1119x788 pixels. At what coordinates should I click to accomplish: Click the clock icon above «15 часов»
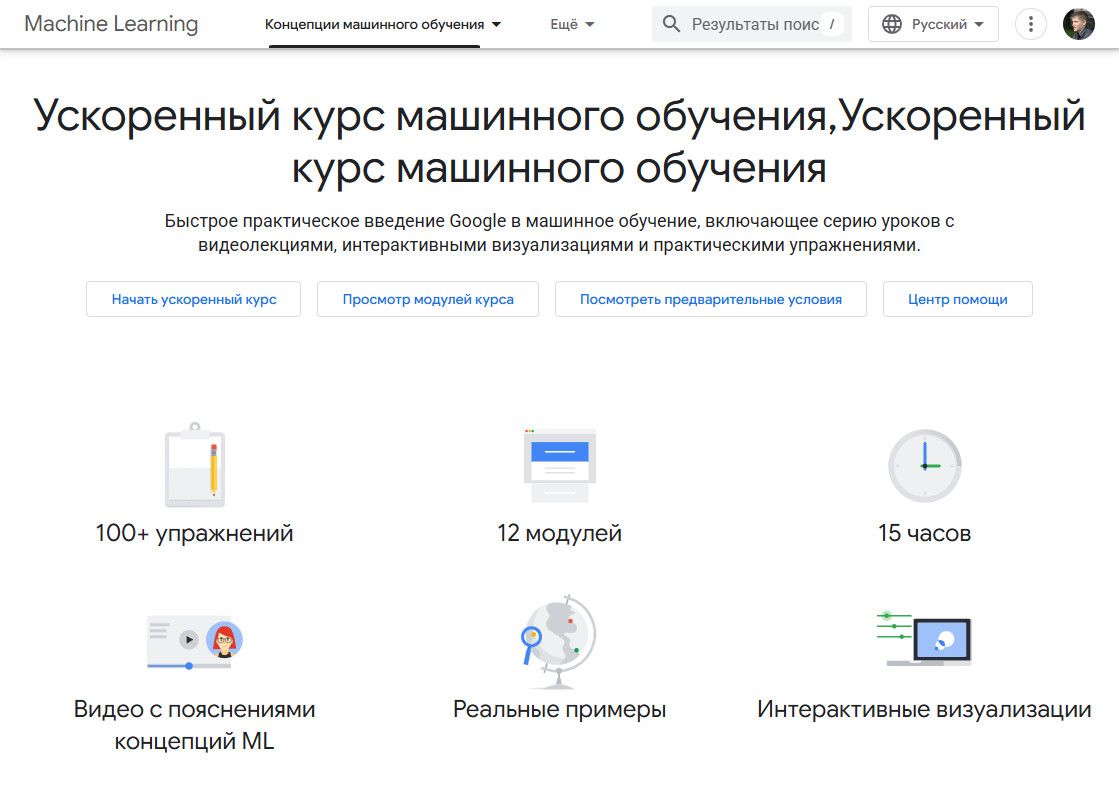(x=925, y=465)
